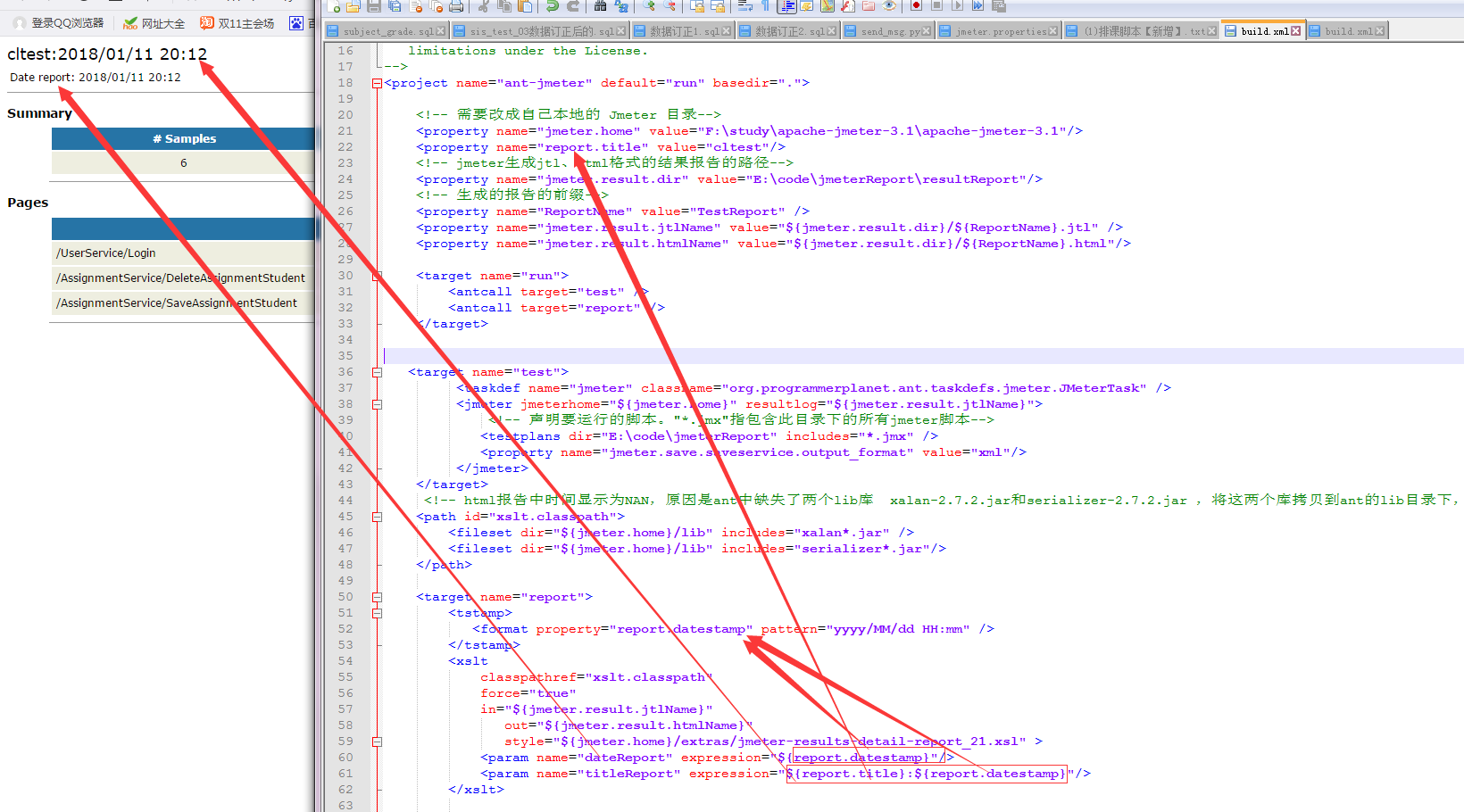Click the Baidu paw bookmark icon

[x=295, y=23]
